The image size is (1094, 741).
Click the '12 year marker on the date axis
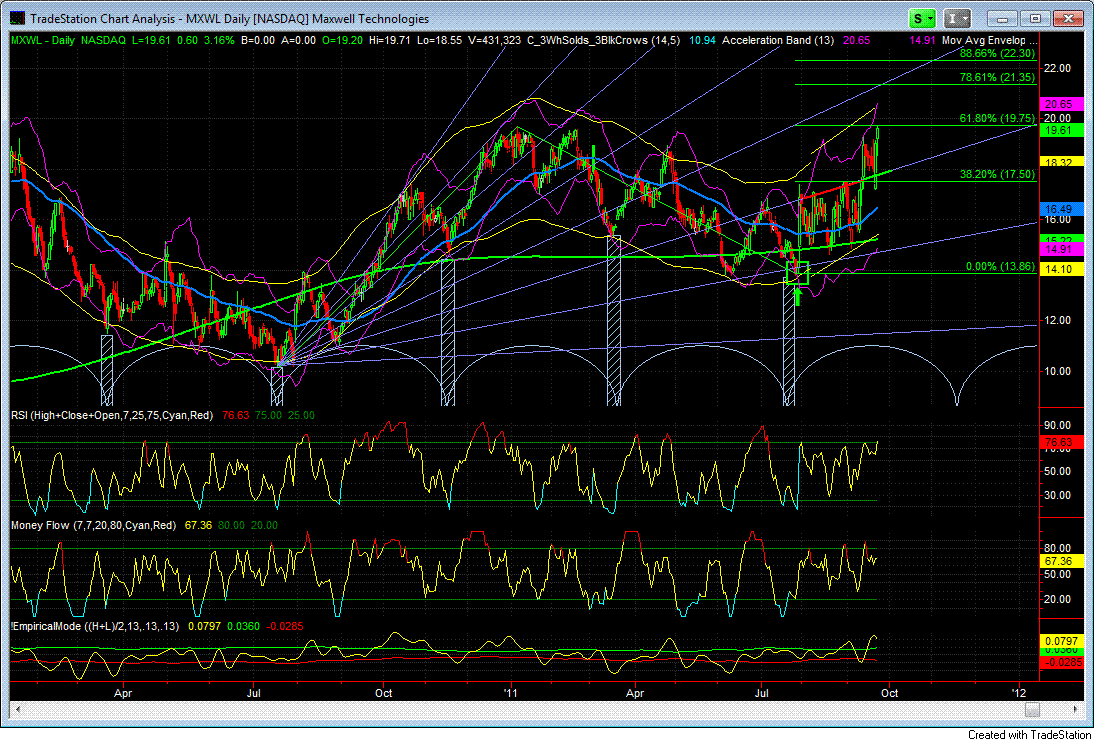pos(1019,694)
